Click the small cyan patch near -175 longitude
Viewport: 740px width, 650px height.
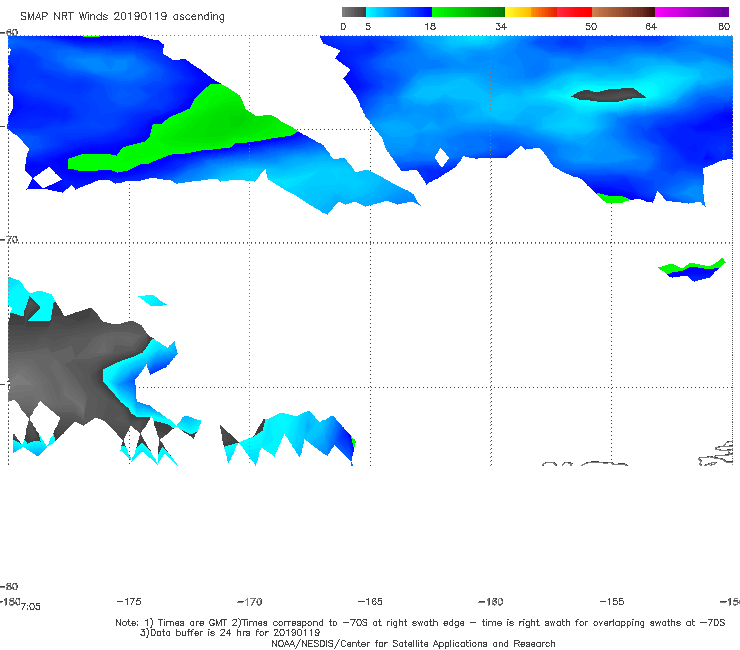152,300
